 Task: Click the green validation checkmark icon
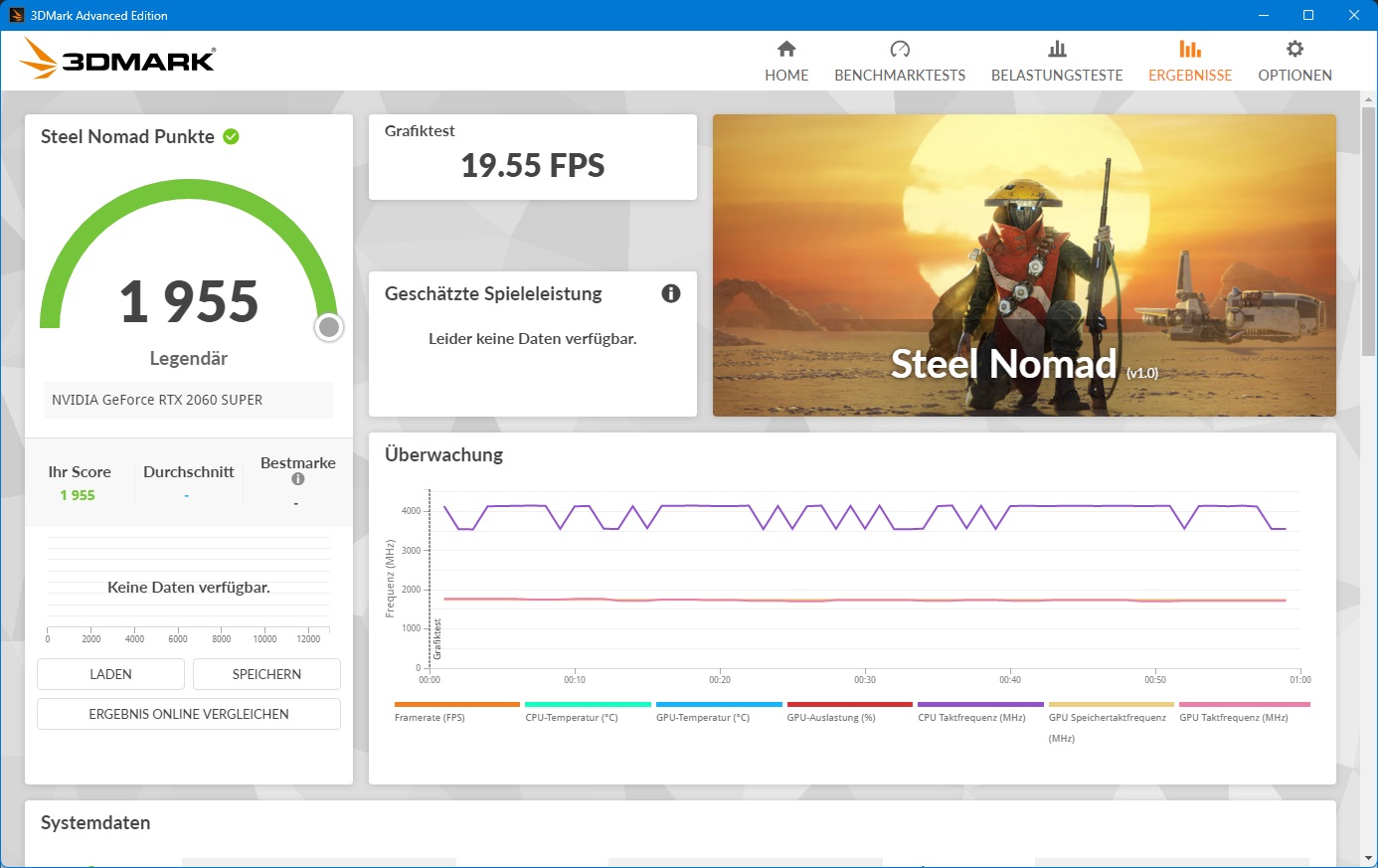point(232,136)
